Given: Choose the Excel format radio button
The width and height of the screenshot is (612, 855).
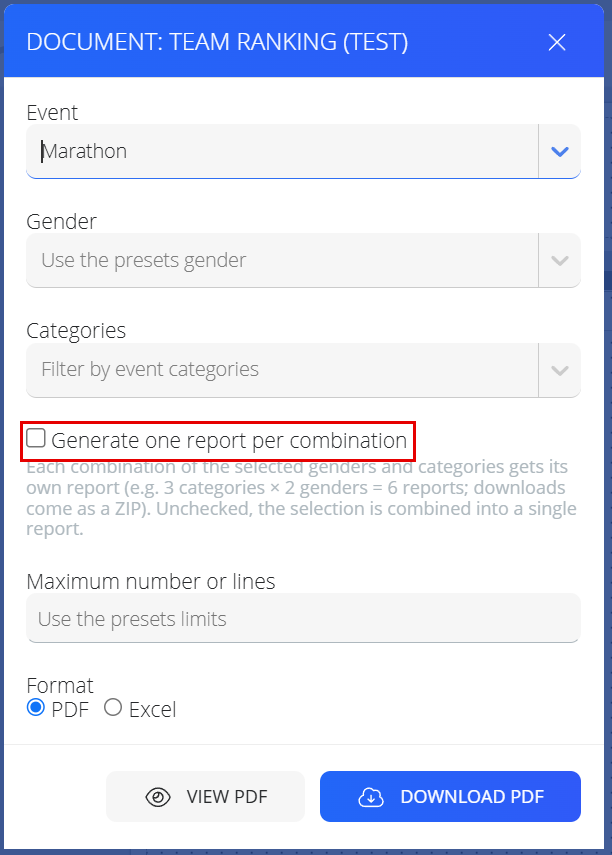Looking at the screenshot, I should click(x=113, y=708).
